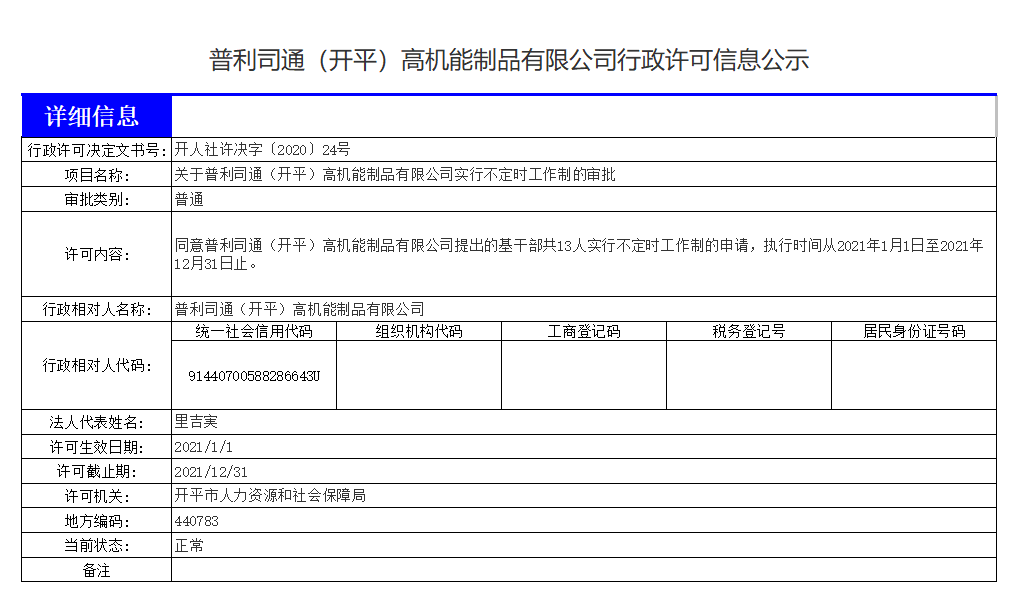The height and width of the screenshot is (605, 1020).
Task: Click the 居民身份证号码 column header
Action: coord(914,331)
